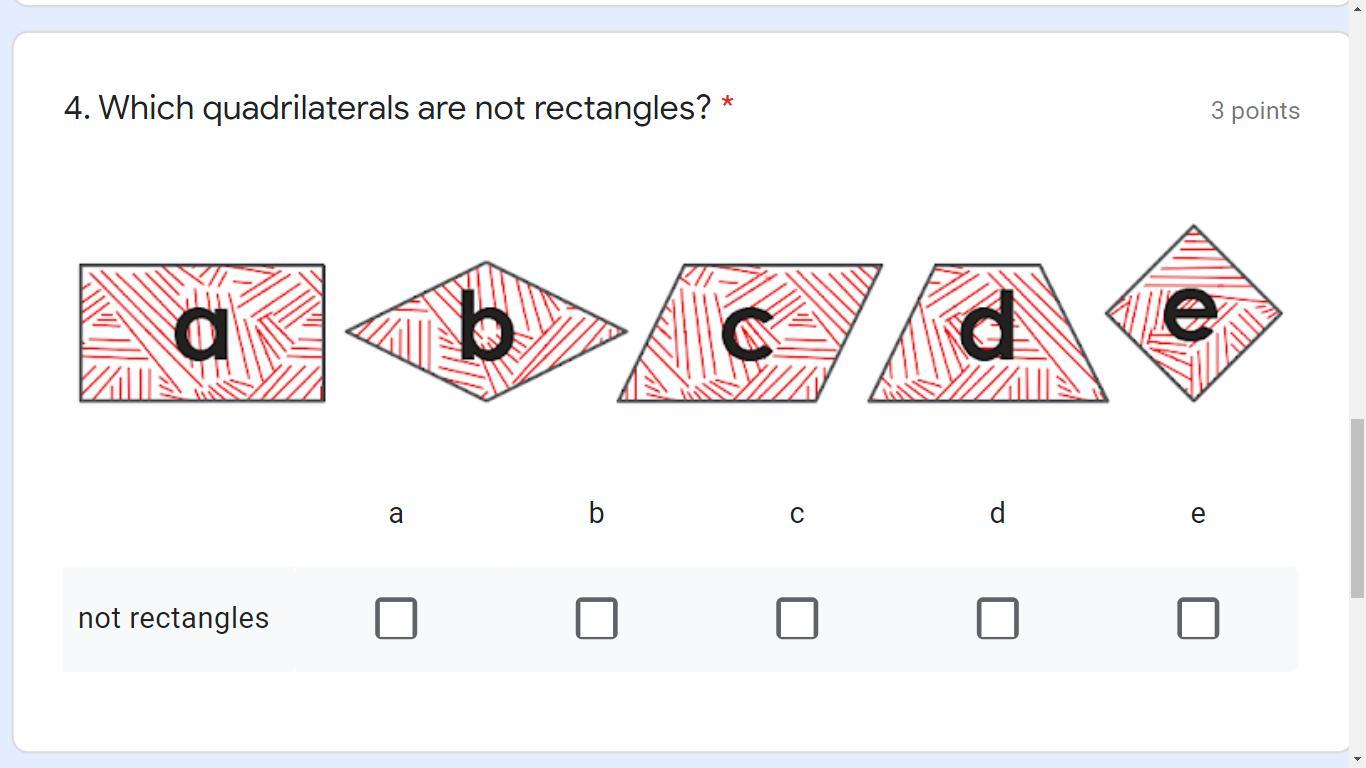This screenshot has width=1366, height=768.
Task: Click the rhombus shape labeled b
Action: click(x=486, y=331)
